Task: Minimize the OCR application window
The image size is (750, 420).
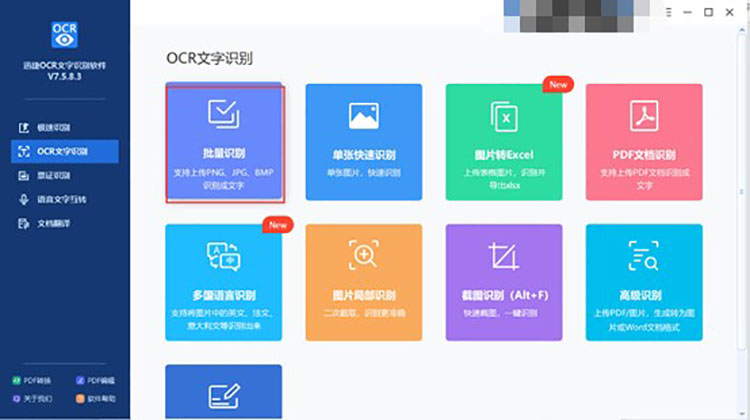Action: 687,12
